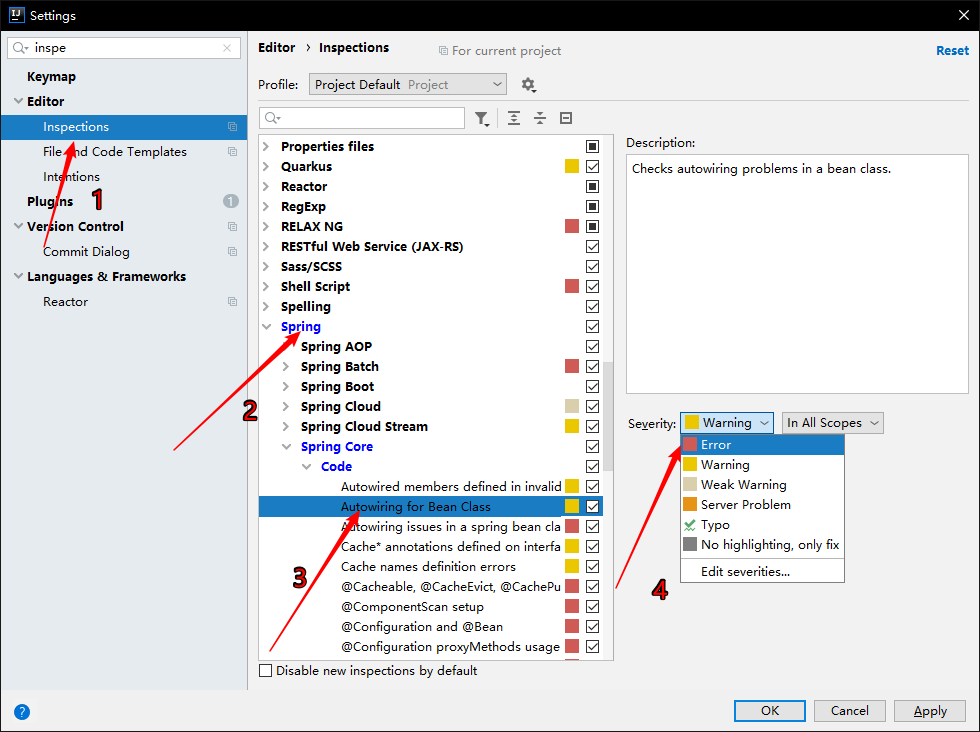Enable Disable new inspections by default

click(x=266, y=671)
